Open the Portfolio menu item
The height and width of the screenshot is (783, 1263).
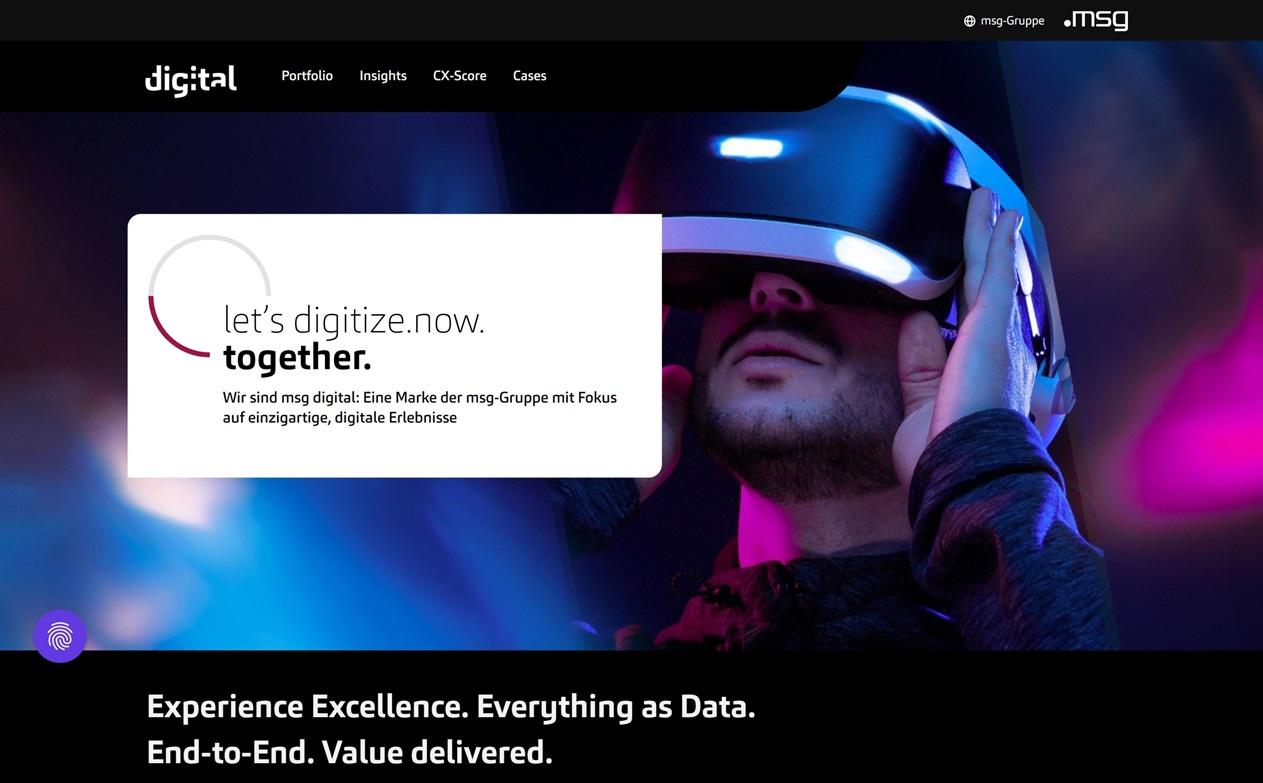tap(307, 76)
